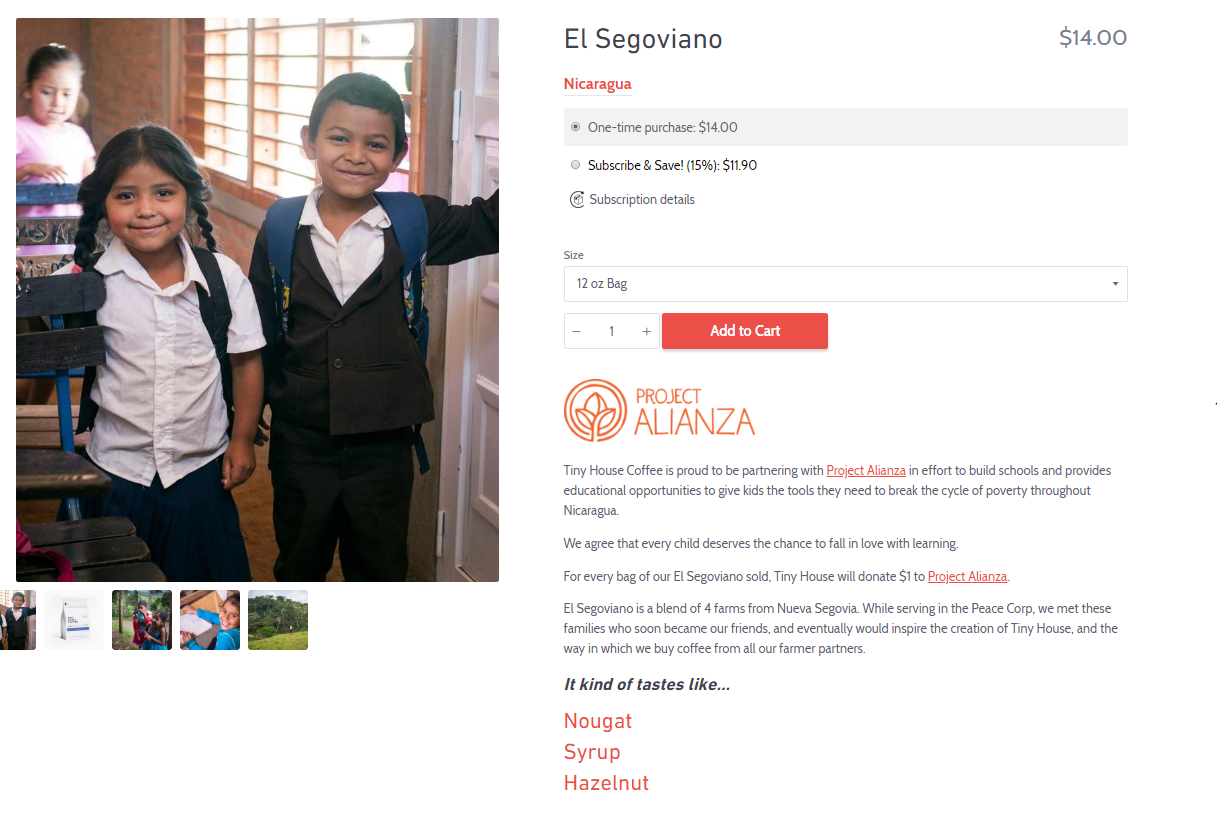Viewport: 1217px width, 813px height.
Task: Click the quantity number field
Action: coord(611,331)
